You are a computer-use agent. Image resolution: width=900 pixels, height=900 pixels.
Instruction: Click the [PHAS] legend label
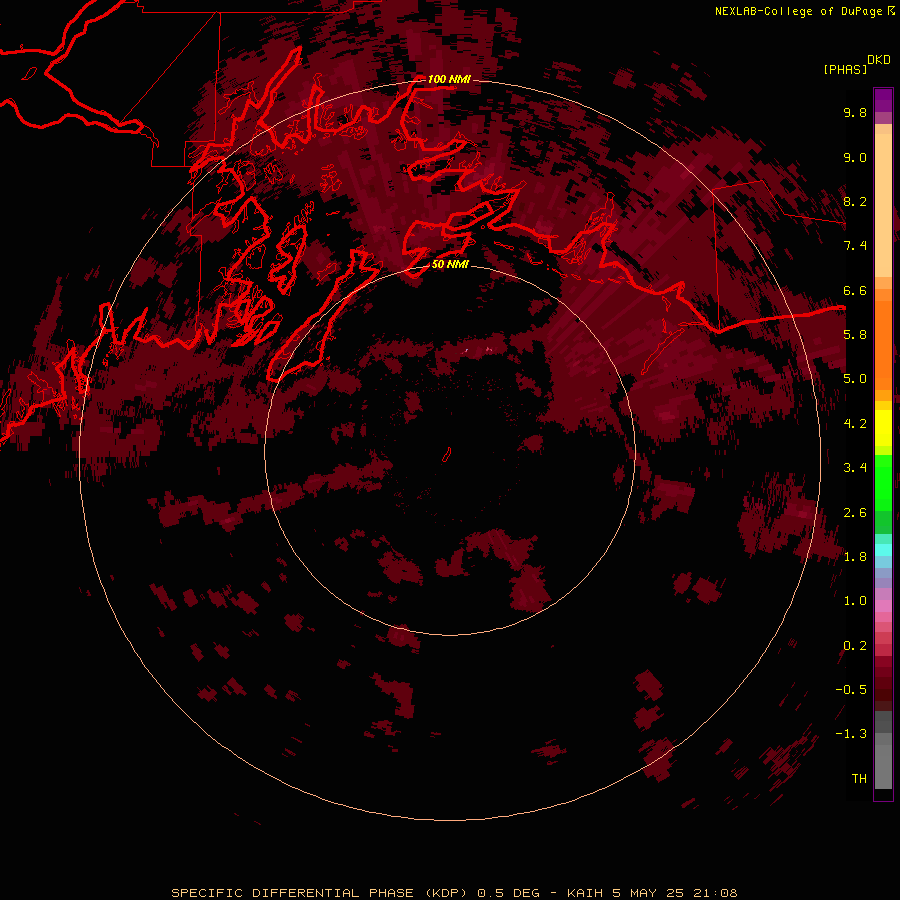pyautogui.click(x=845, y=70)
